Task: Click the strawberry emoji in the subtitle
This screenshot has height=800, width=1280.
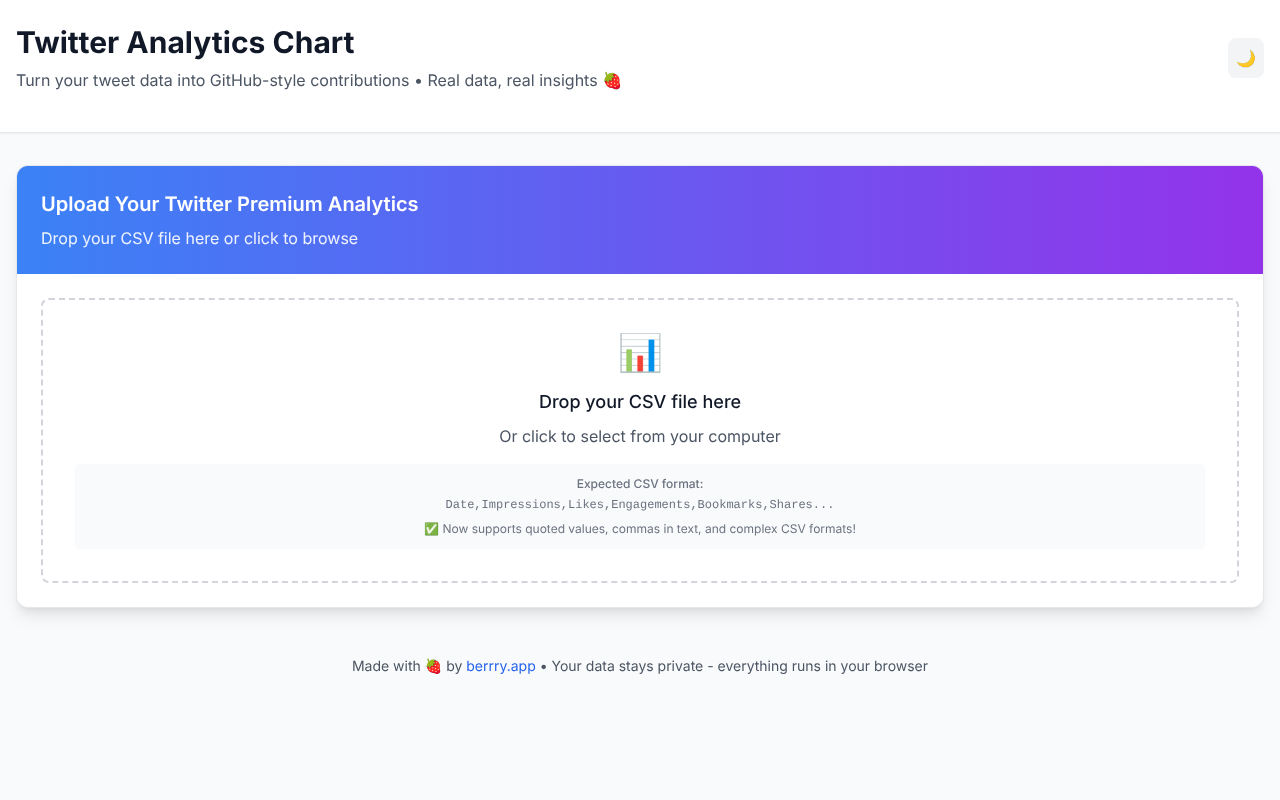Action: pyautogui.click(x=613, y=80)
